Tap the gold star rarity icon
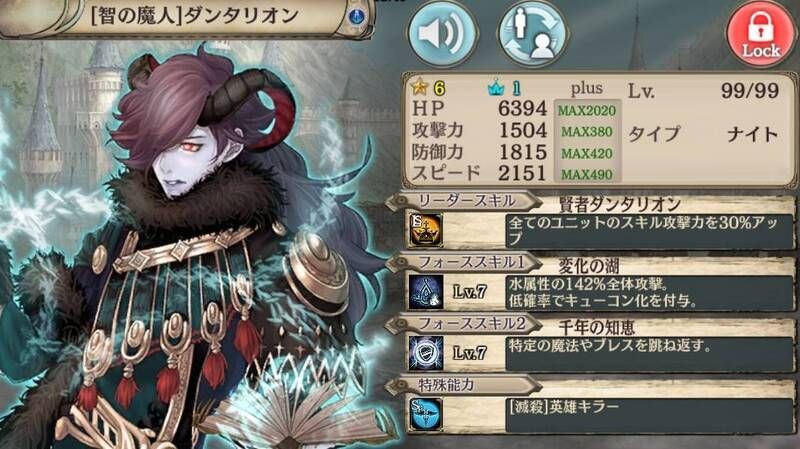The image size is (800, 449). click(420, 88)
